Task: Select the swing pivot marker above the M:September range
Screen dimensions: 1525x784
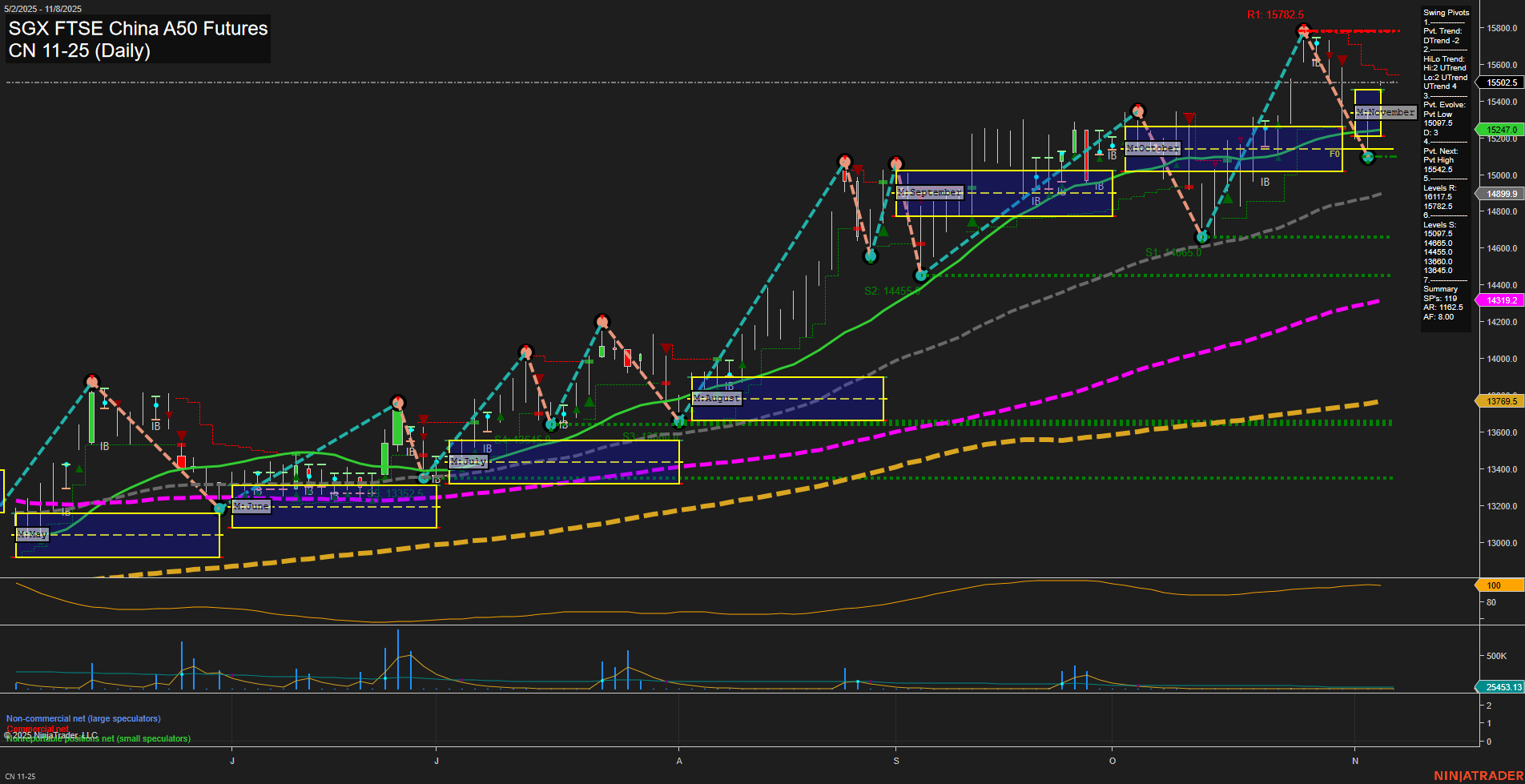Action: pyautogui.click(x=896, y=162)
